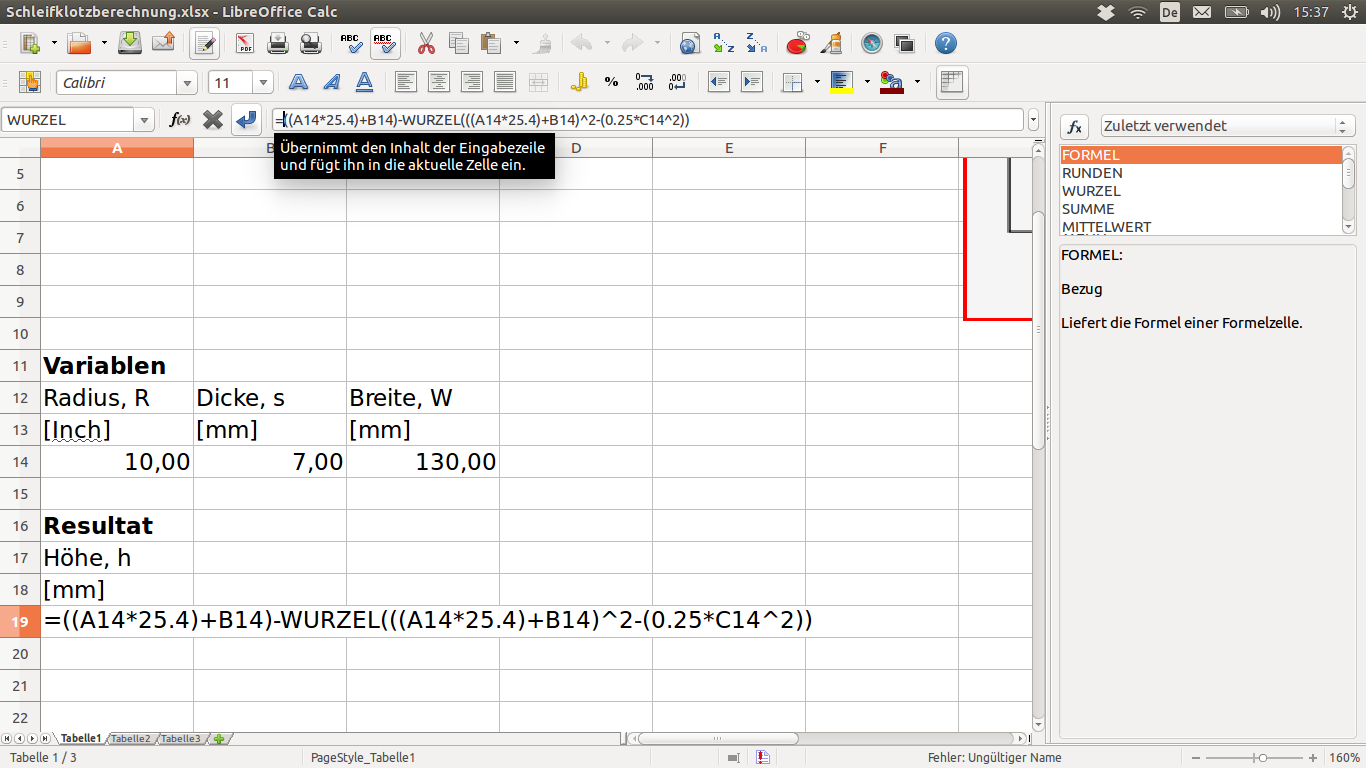
Task: Open 'Zuletzt verwendet' category dropdown
Action: pyautogui.click(x=1227, y=126)
